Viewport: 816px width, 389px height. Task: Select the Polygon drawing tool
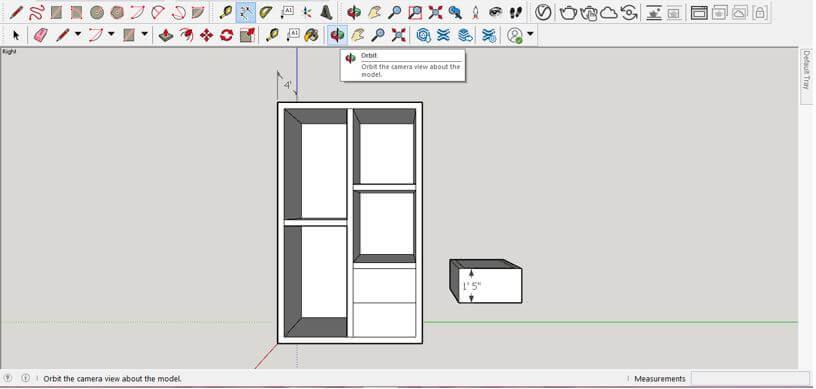[117, 12]
